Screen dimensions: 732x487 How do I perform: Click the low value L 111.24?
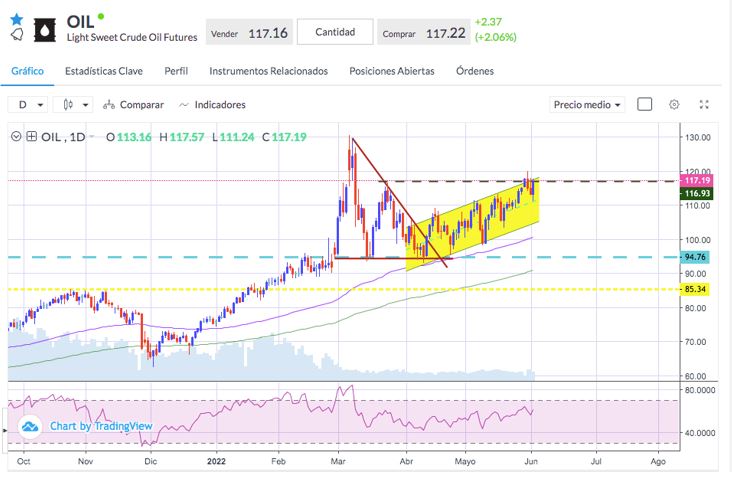point(233,137)
